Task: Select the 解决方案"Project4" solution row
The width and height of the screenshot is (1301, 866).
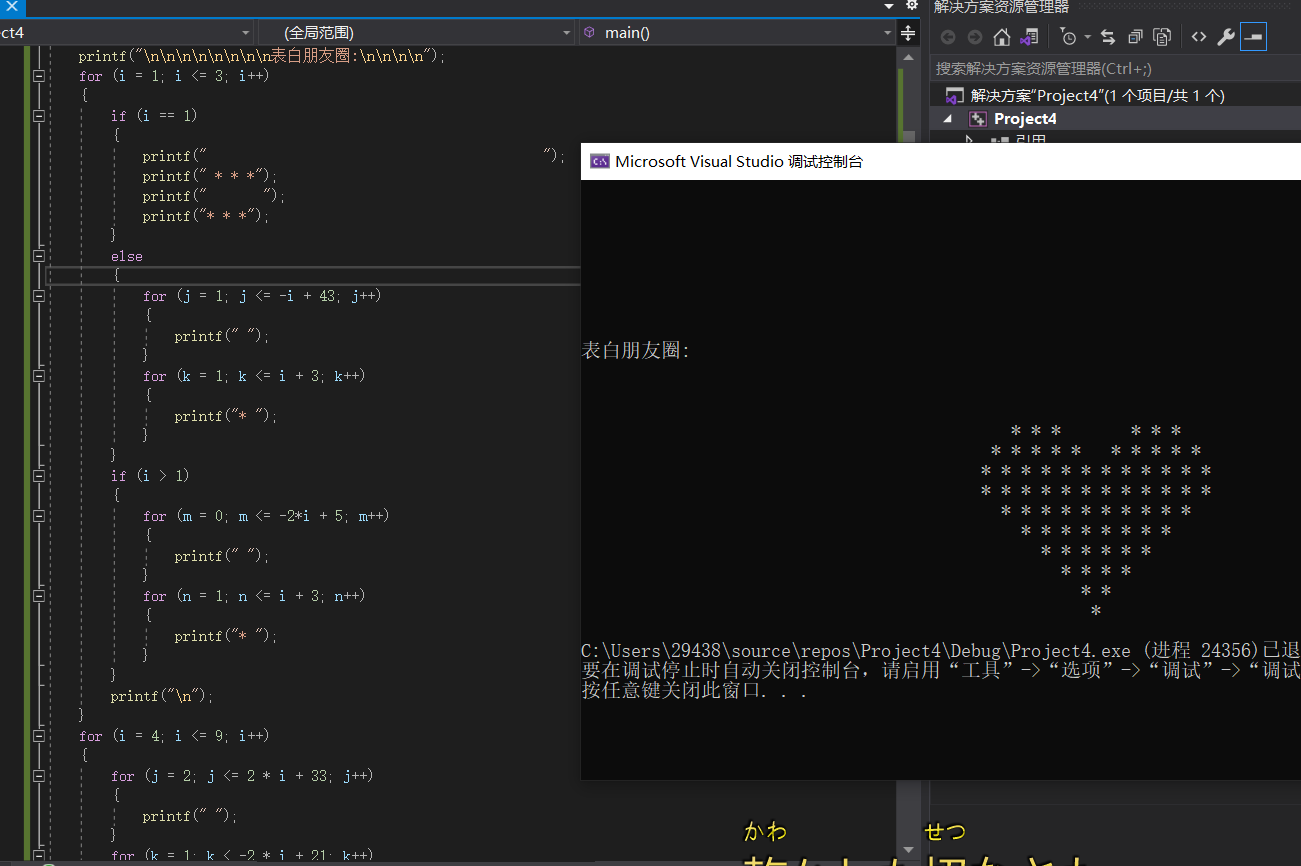Action: pyautogui.click(x=1115, y=96)
